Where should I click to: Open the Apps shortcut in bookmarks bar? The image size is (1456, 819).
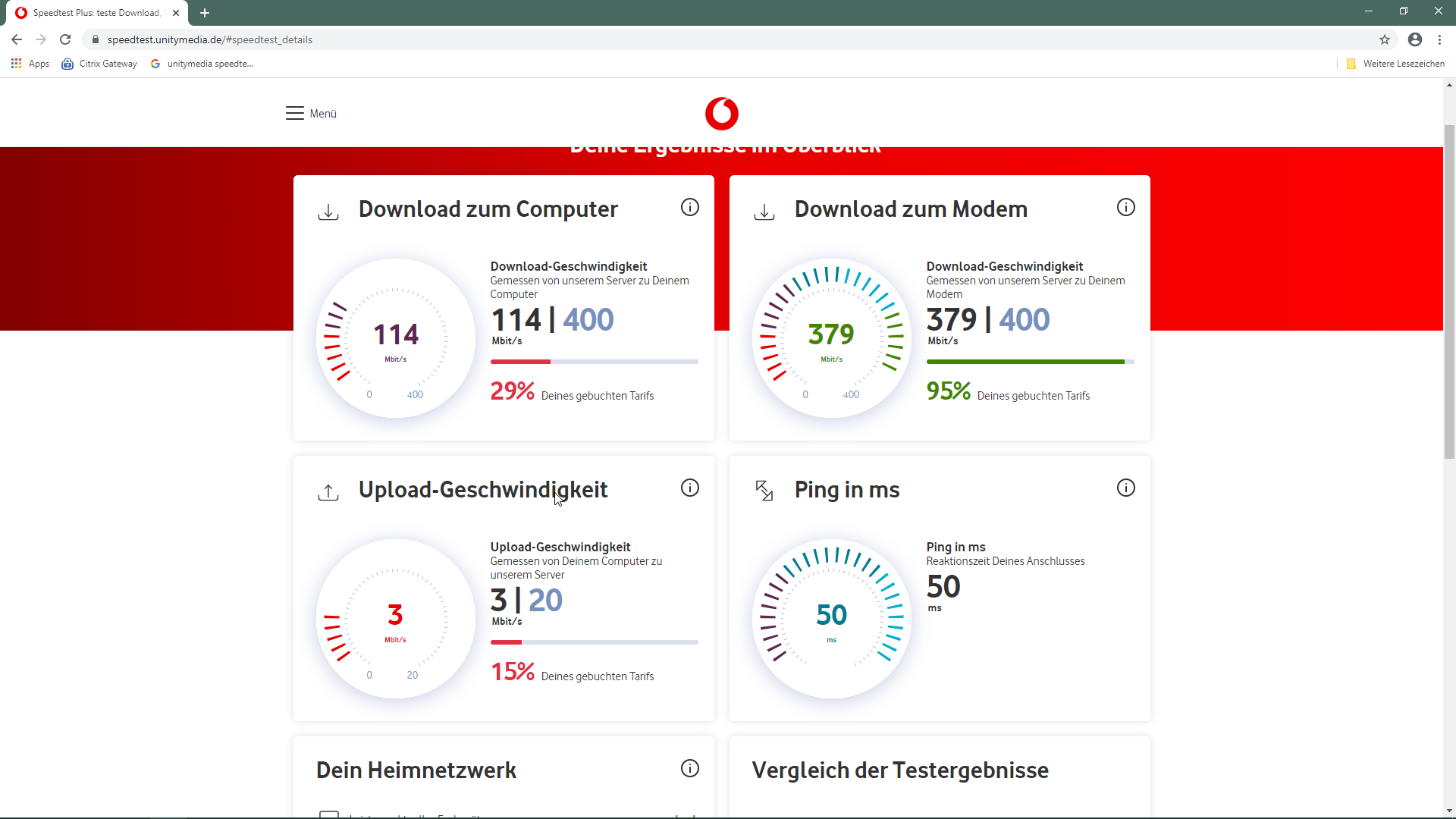click(x=30, y=64)
